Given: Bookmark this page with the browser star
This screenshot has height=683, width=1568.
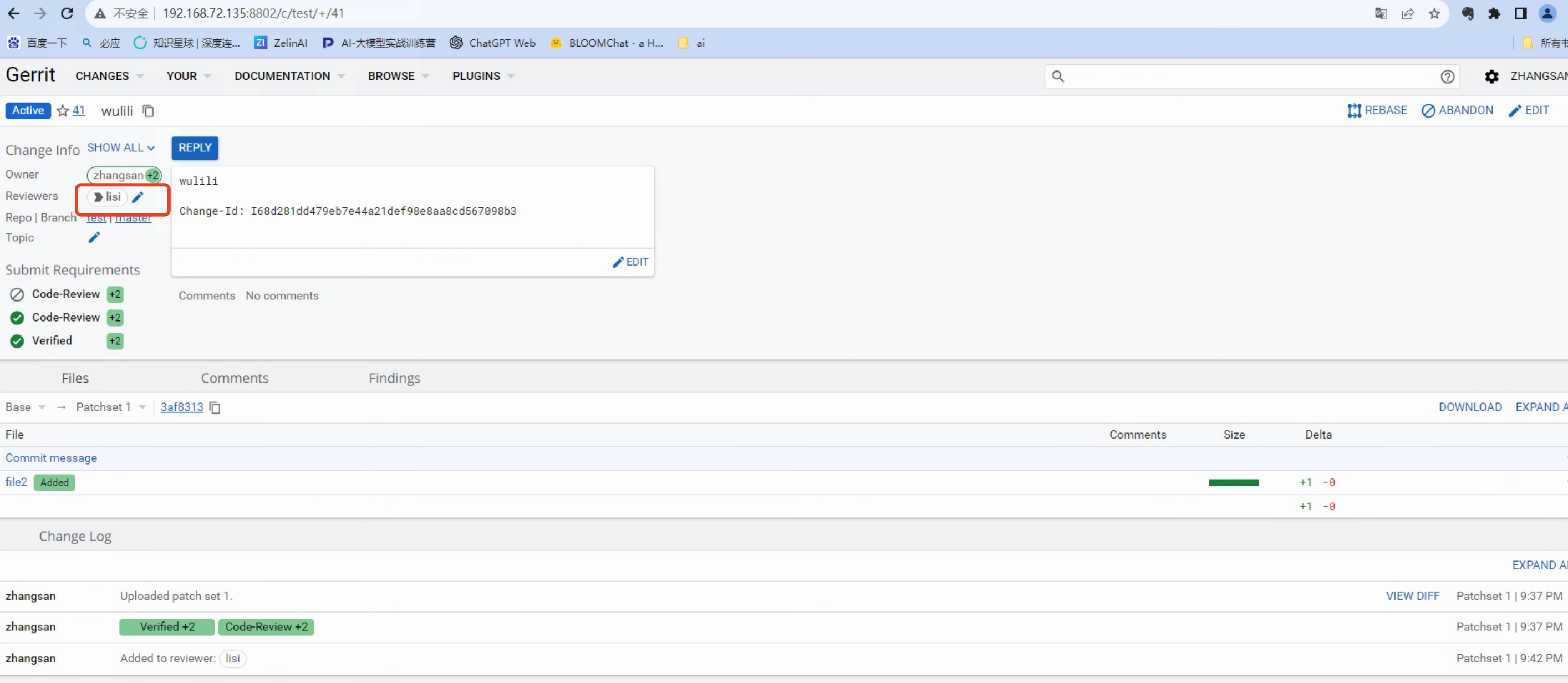Looking at the screenshot, I should (1435, 13).
